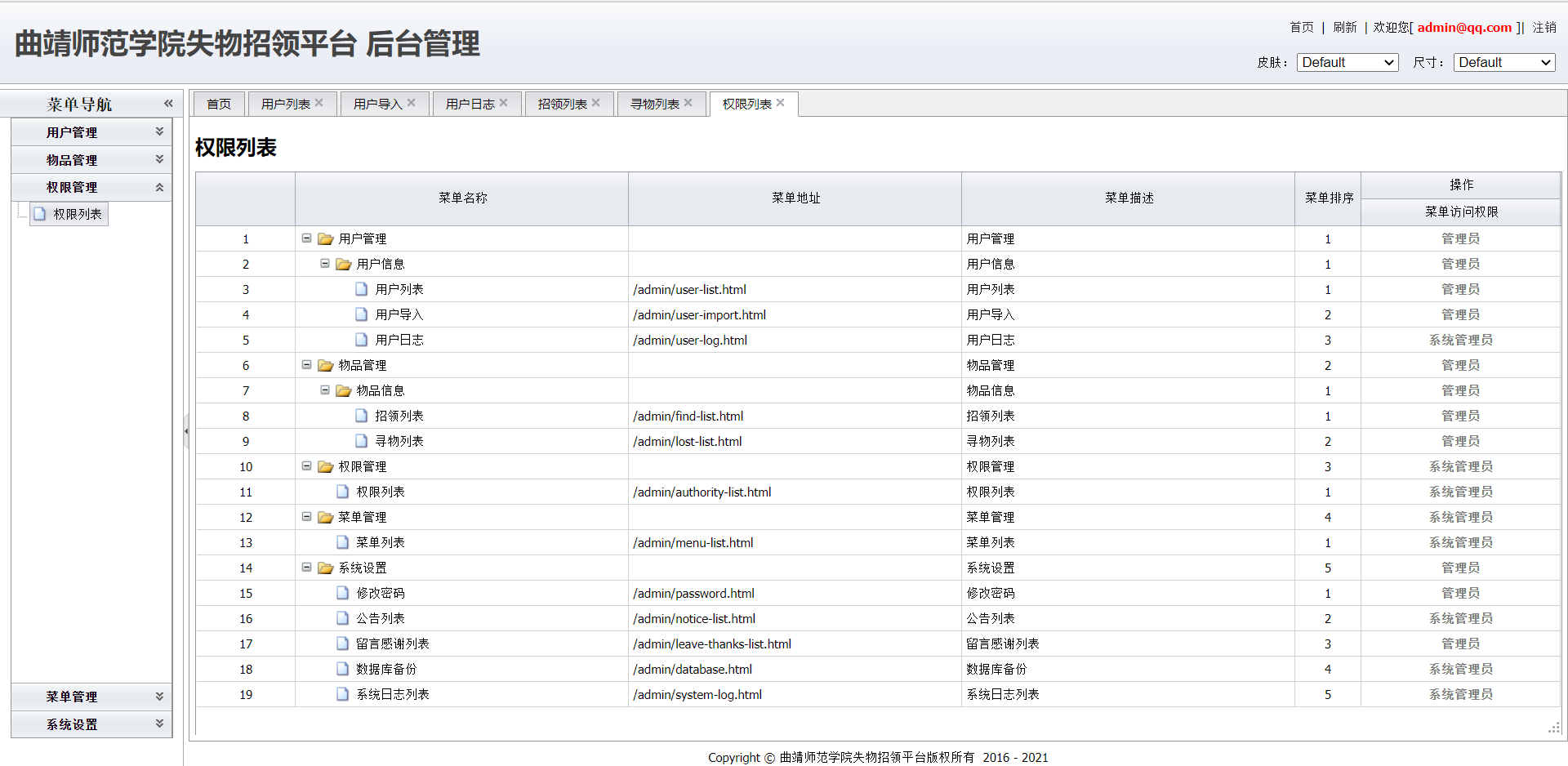Collapse the 物品信息 tree node
1568x766 pixels.
(325, 390)
